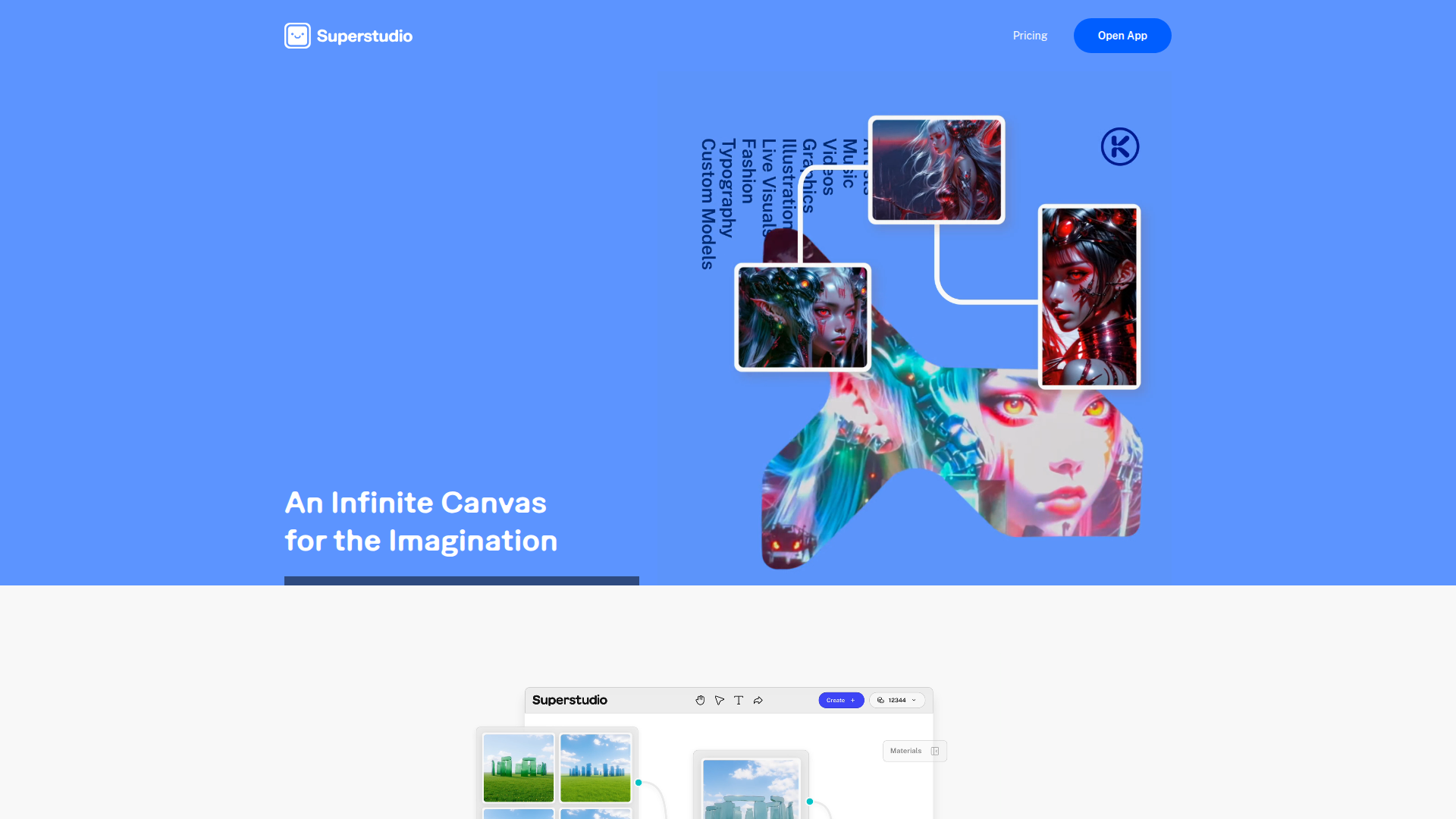Open the elf-eared cyborg image card
Viewport: 1456px width, 819px height.
point(802,317)
